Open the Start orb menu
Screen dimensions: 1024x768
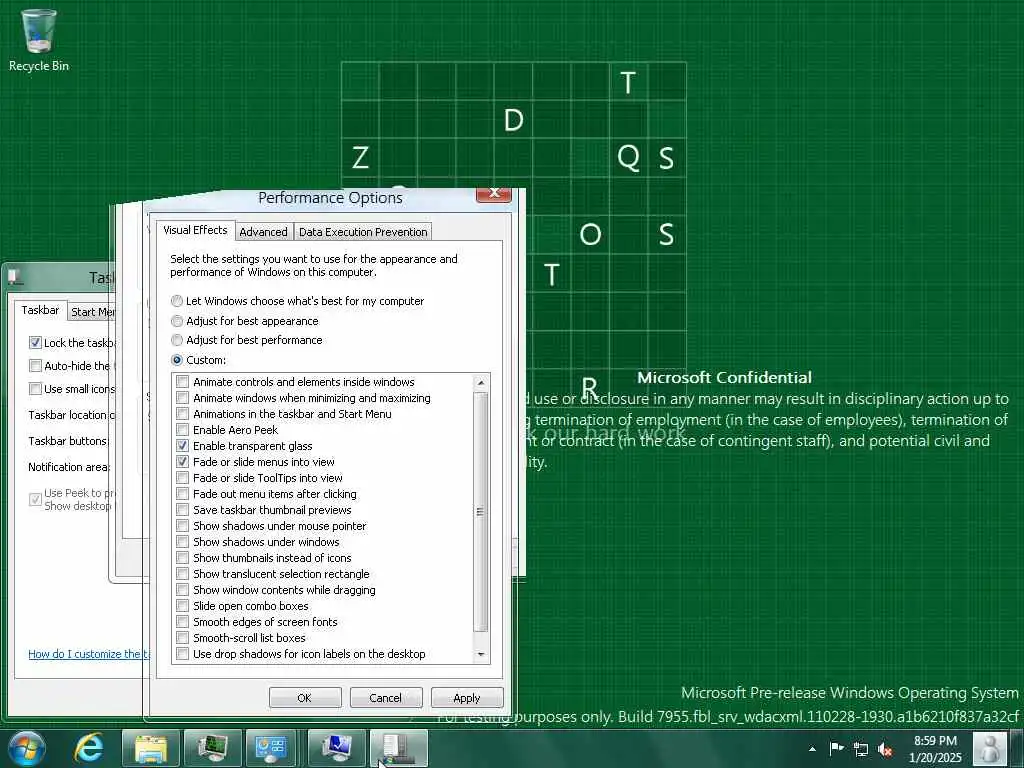tap(26, 748)
